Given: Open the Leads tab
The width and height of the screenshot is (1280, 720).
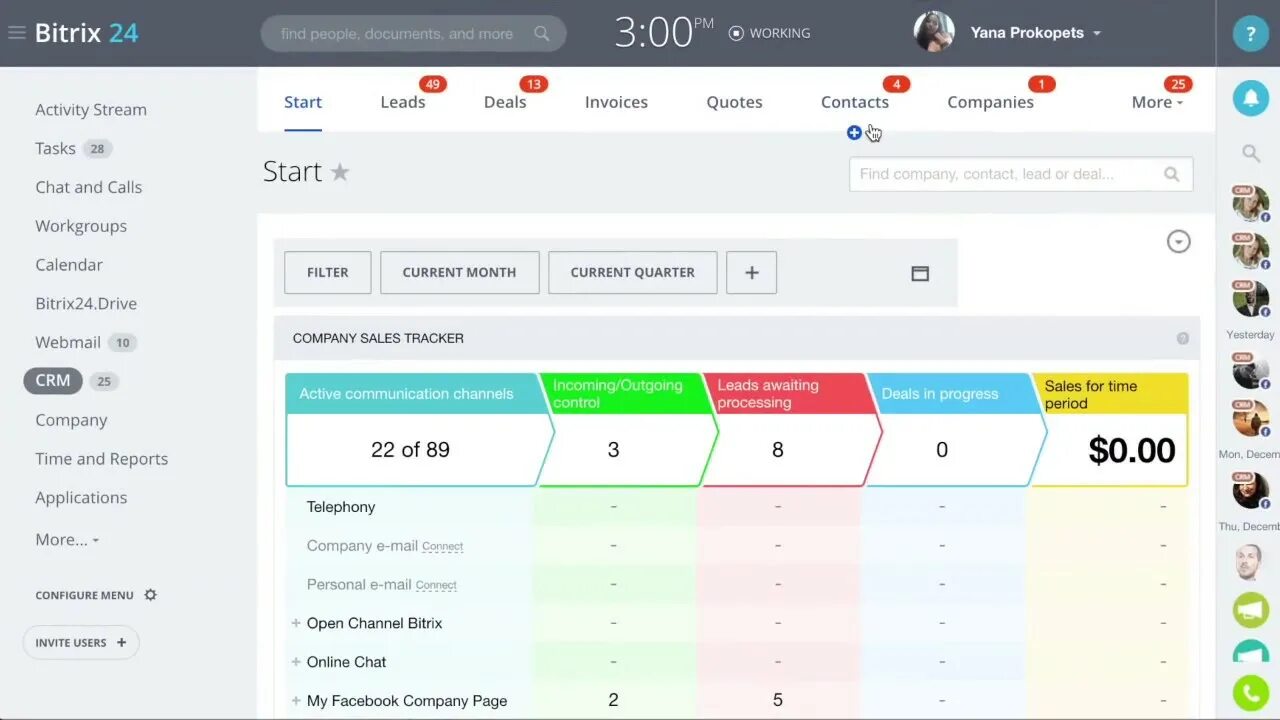Looking at the screenshot, I should (403, 102).
